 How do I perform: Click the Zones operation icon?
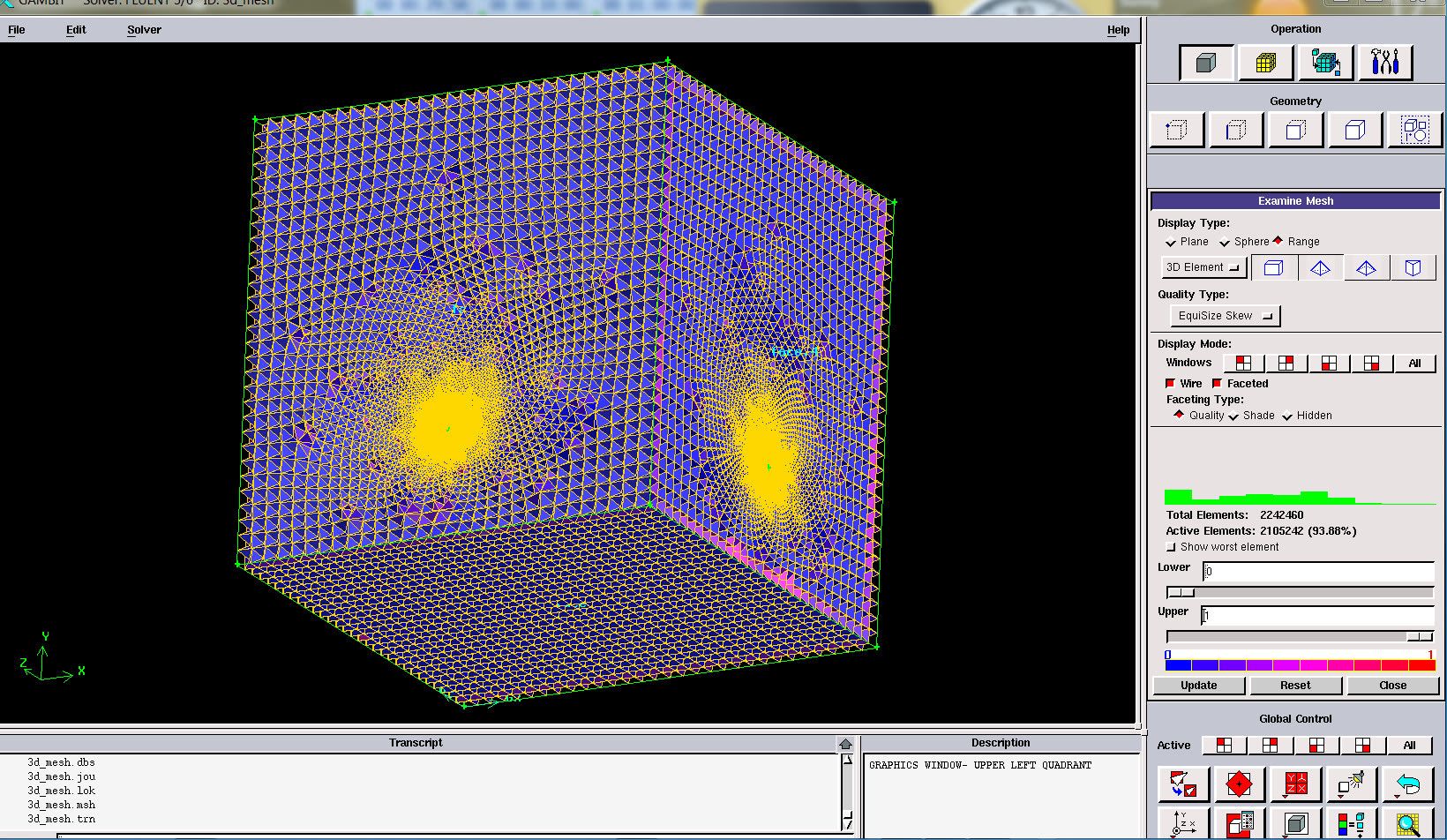coord(1324,63)
